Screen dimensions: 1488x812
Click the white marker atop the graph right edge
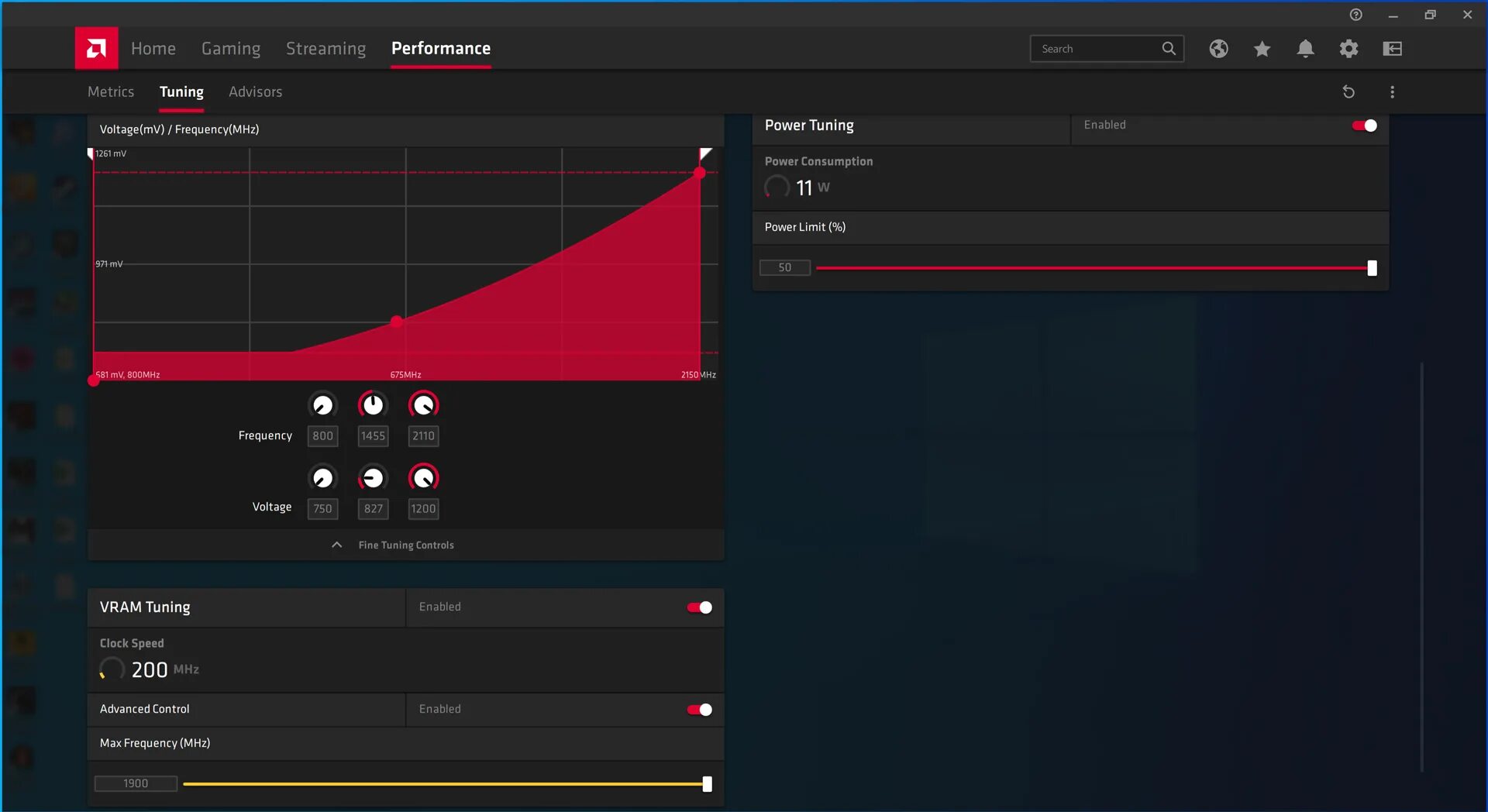click(x=705, y=153)
